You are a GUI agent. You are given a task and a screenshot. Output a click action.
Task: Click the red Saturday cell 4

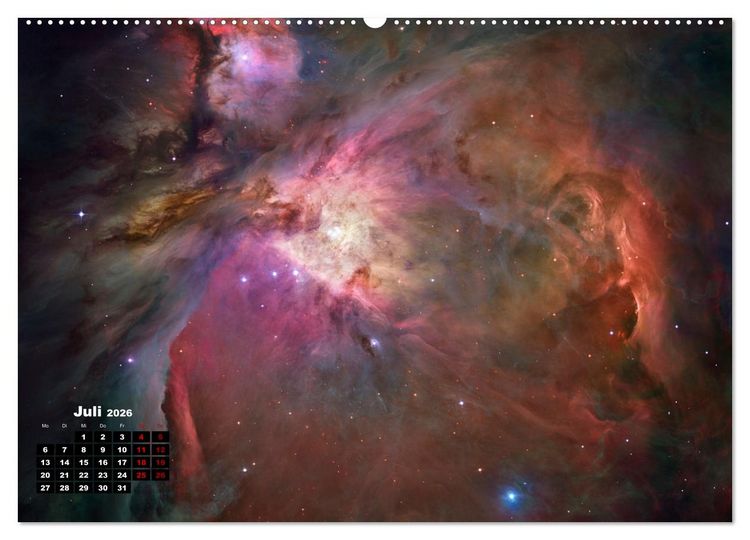point(141,437)
